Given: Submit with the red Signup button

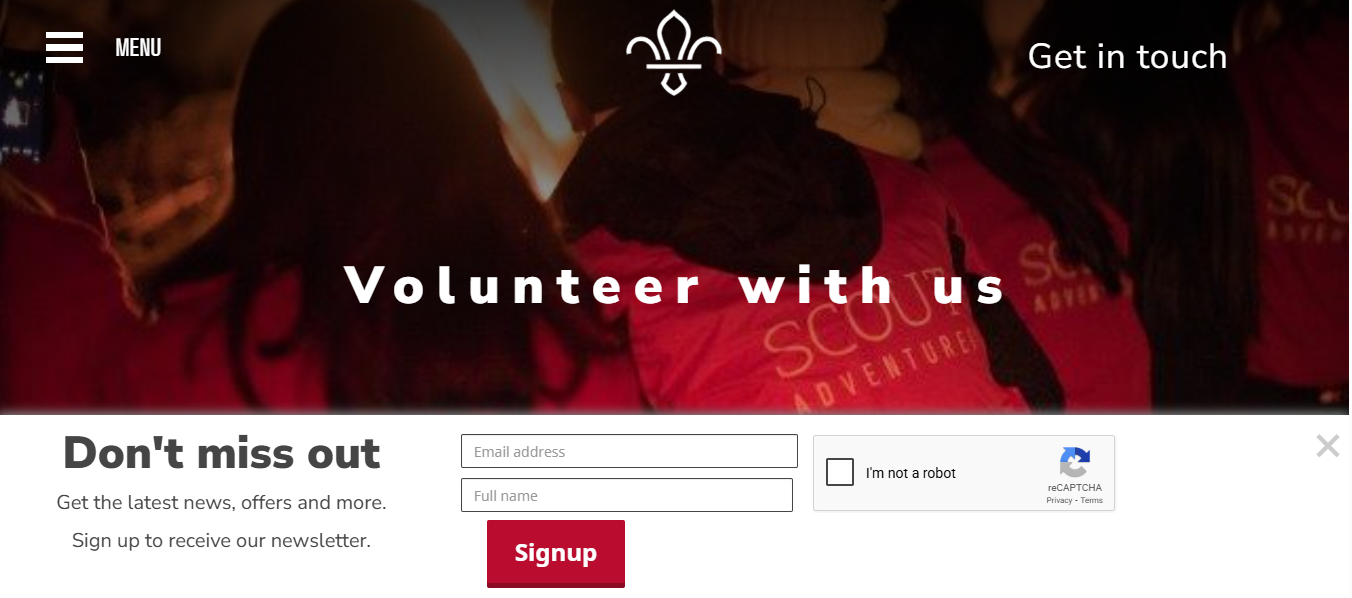Looking at the screenshot, I should pos(556,553).
